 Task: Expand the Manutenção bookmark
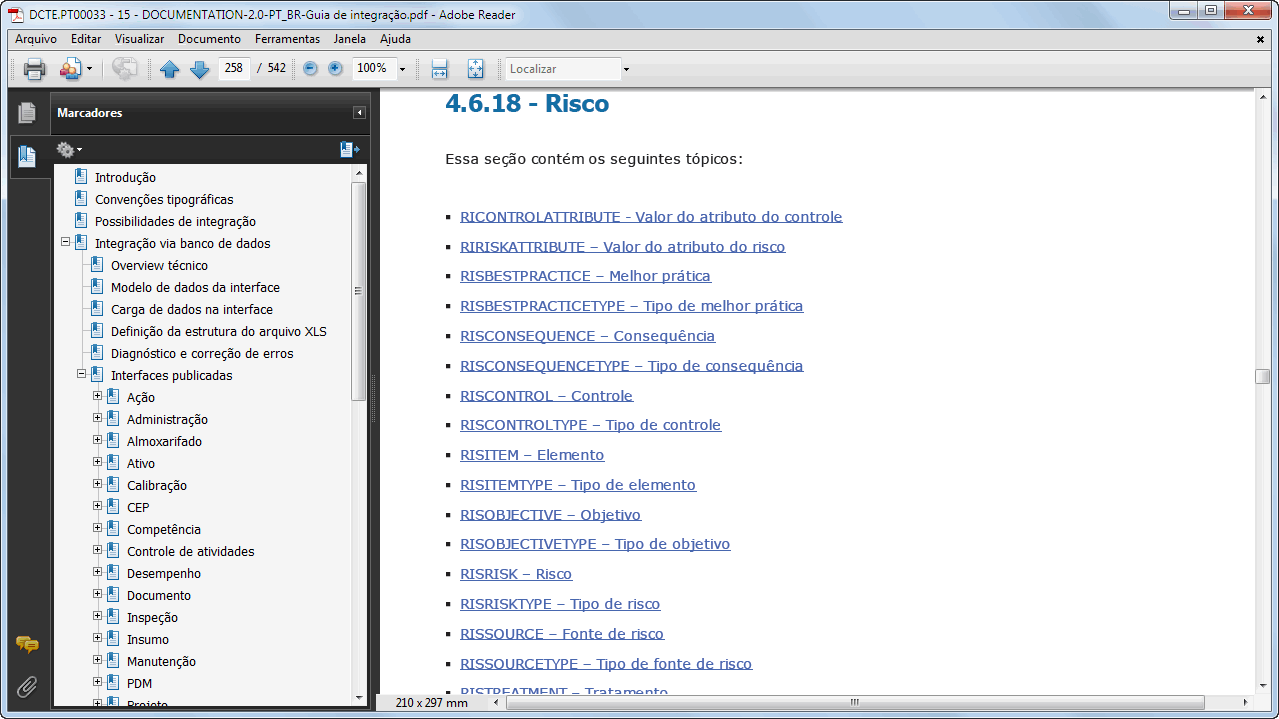(x=98, y=660)
